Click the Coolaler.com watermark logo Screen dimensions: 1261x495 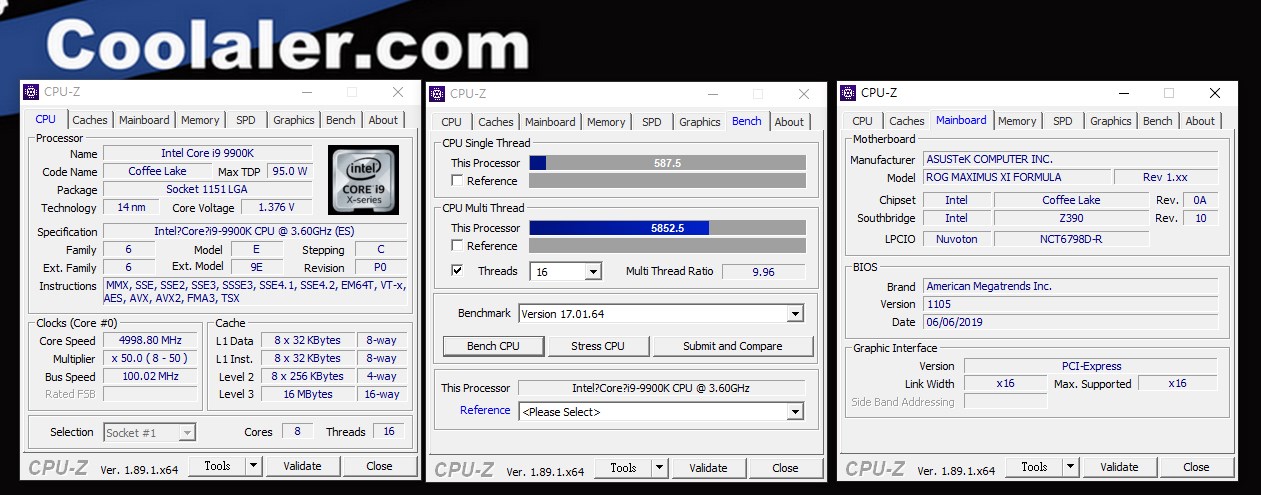click(x=284, y=46)
